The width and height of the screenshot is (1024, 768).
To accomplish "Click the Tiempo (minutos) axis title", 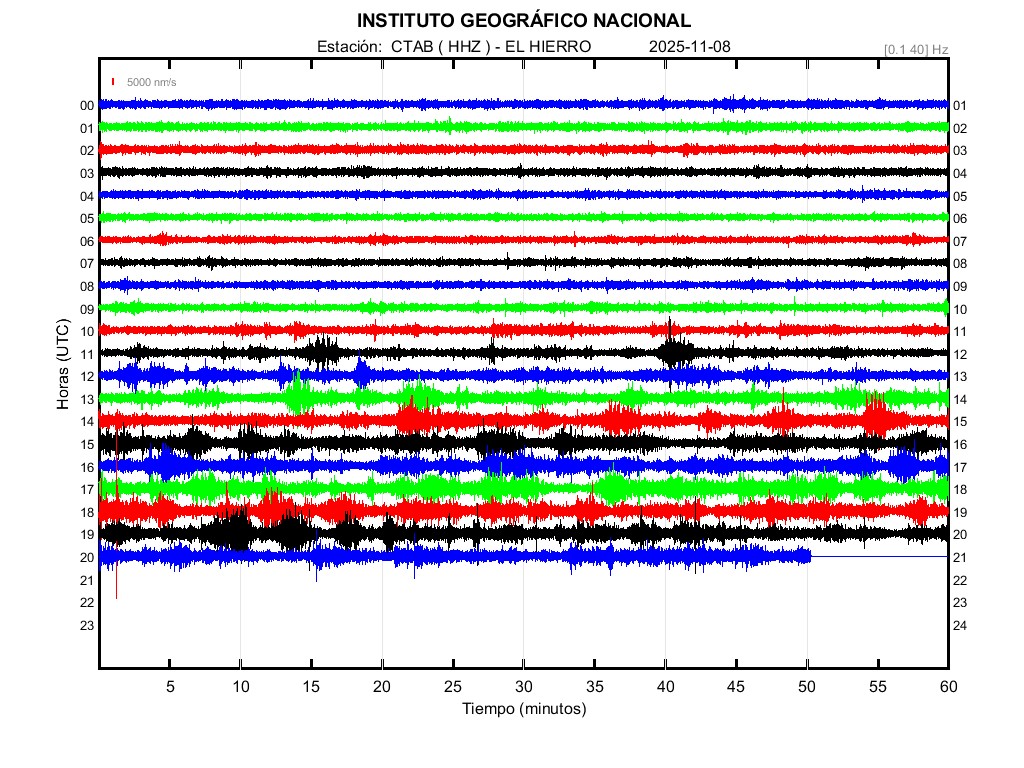I will [x=523, y=709].
